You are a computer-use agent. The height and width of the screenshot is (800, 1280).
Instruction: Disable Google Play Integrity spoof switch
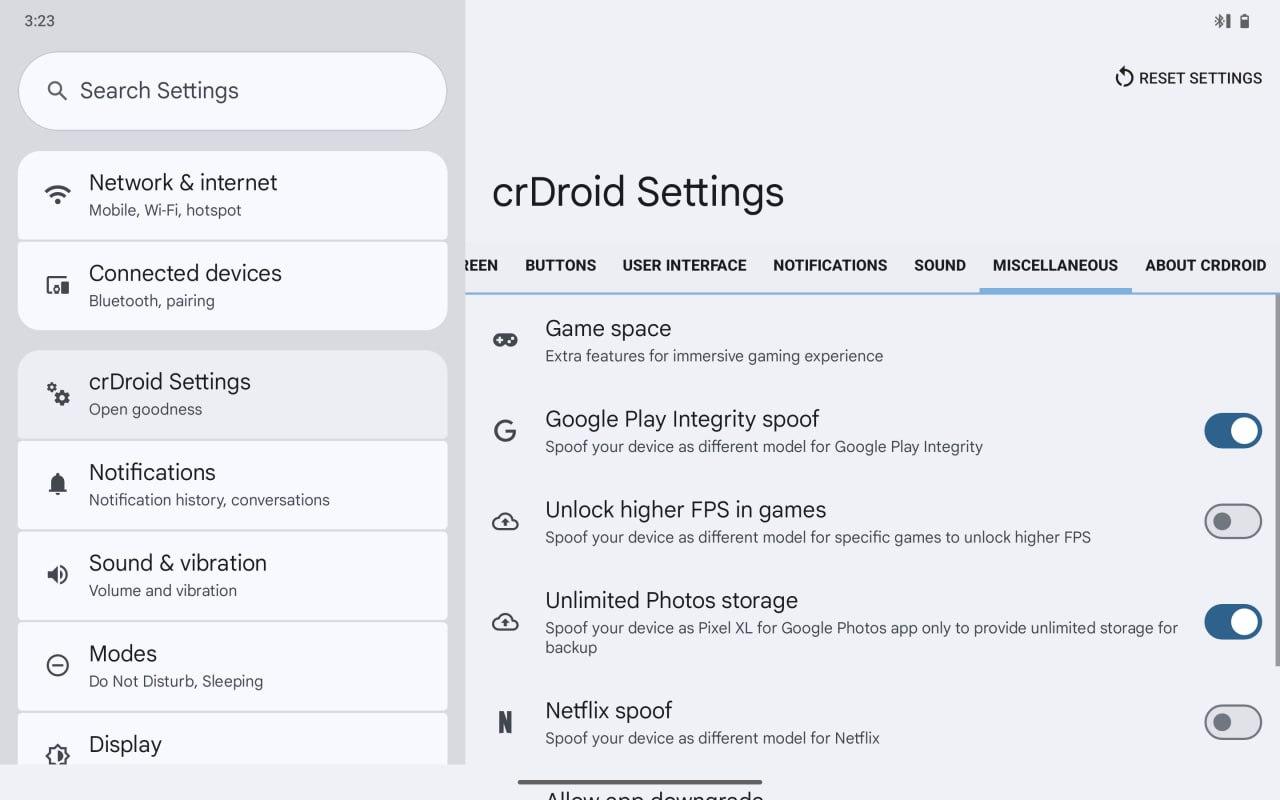click(x=1233, y=431)
